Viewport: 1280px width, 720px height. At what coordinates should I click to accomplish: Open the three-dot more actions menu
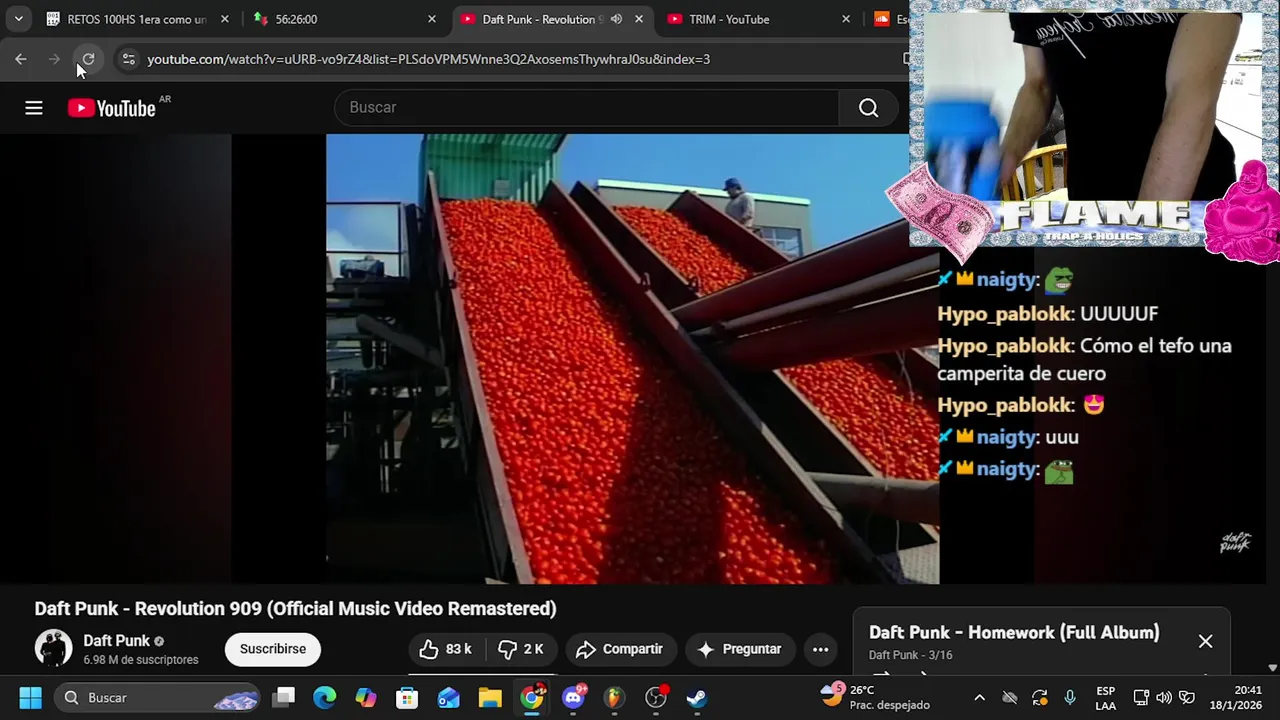(820, 649)
